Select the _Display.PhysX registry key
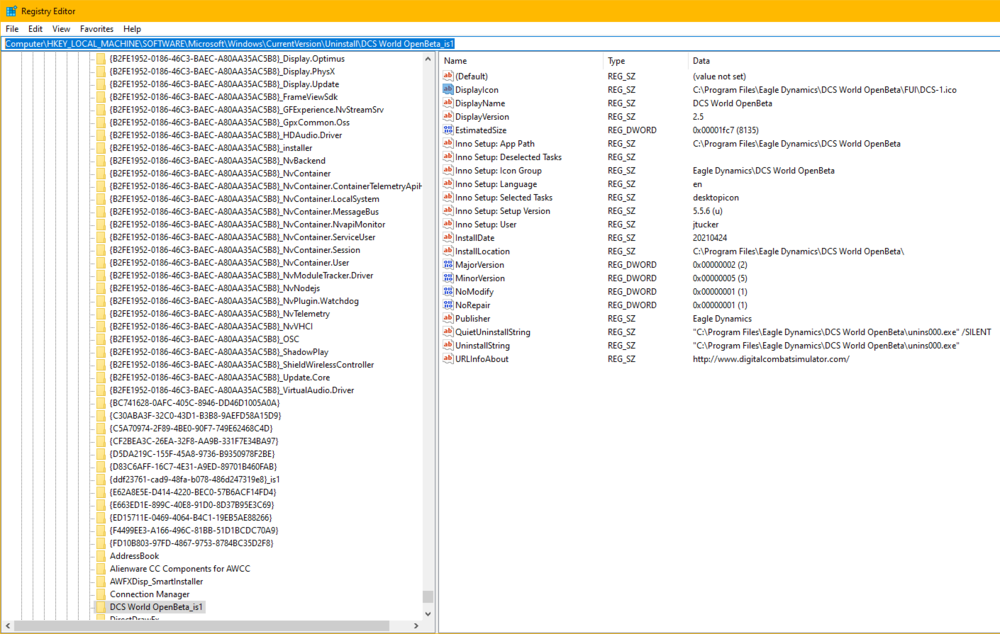The image size is (1000, 634). point(222,71)
